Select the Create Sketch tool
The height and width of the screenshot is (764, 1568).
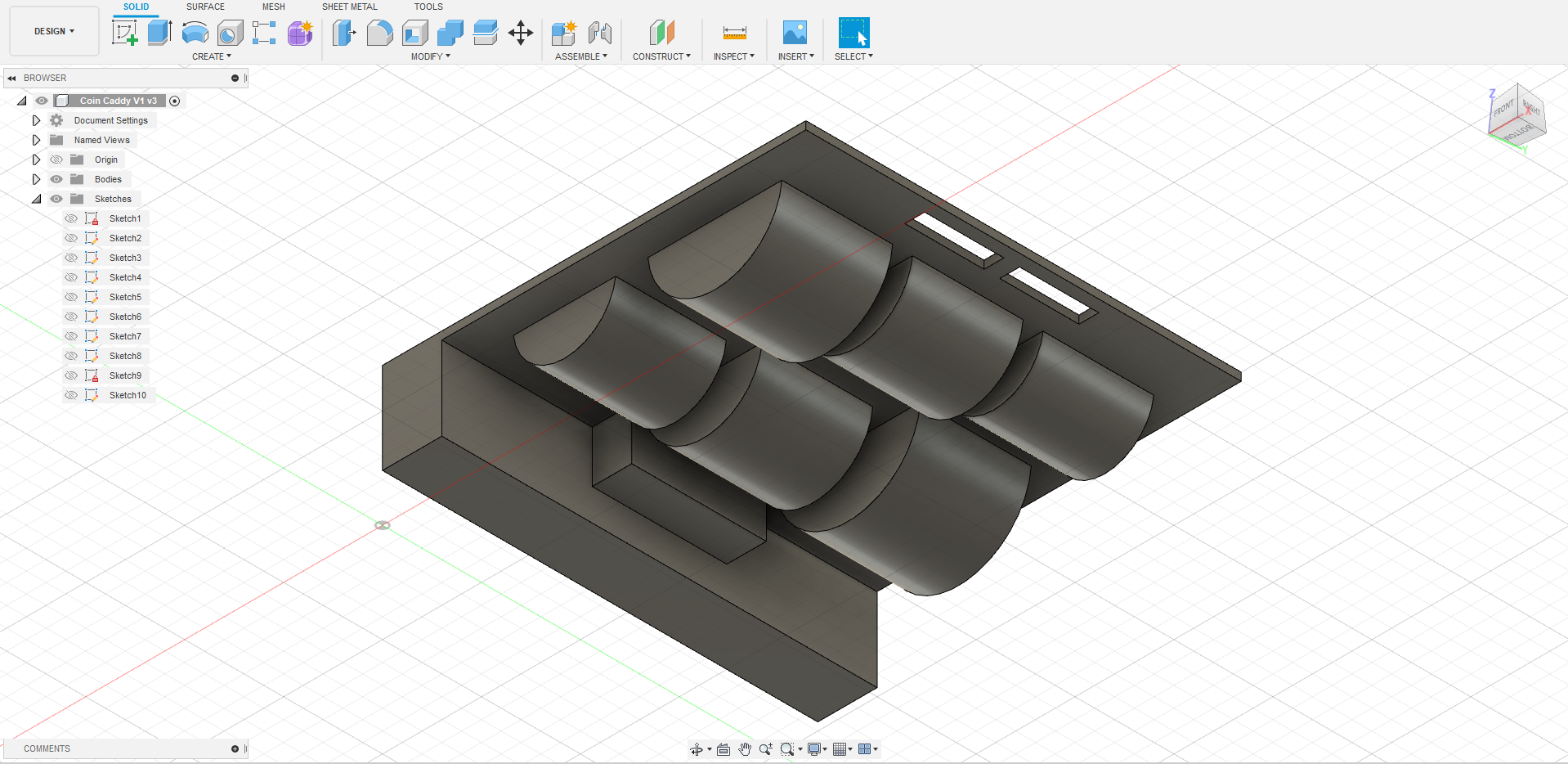(x=124, y=33)
